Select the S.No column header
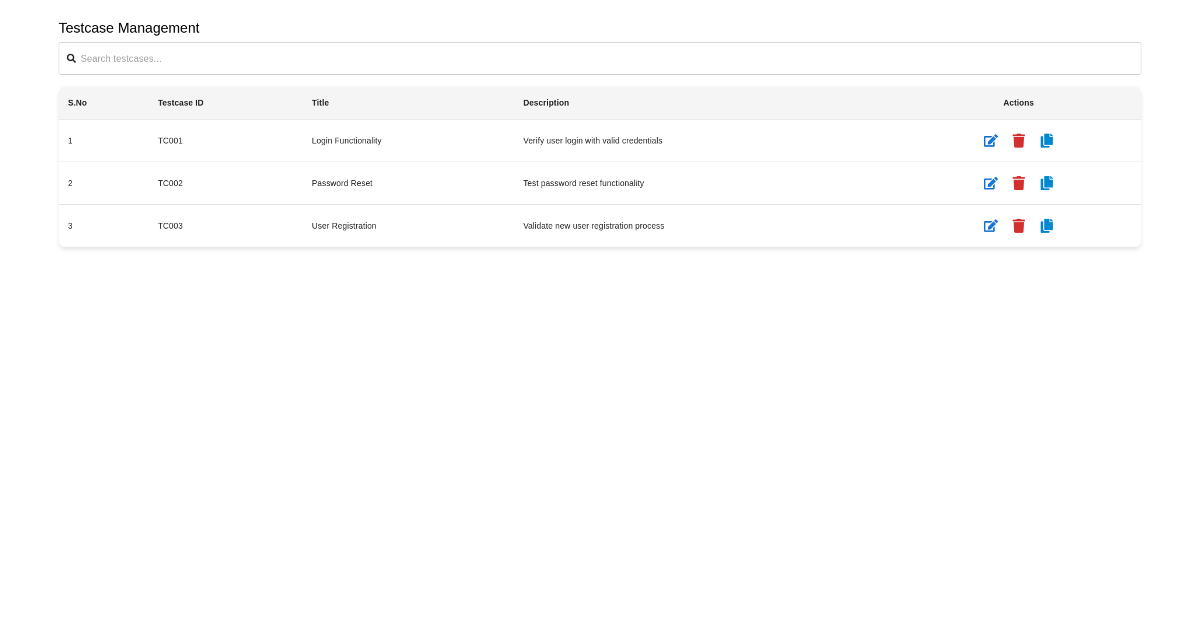Image resolution: width=1200 pixels, height=630 pixels. pos(77,103)
